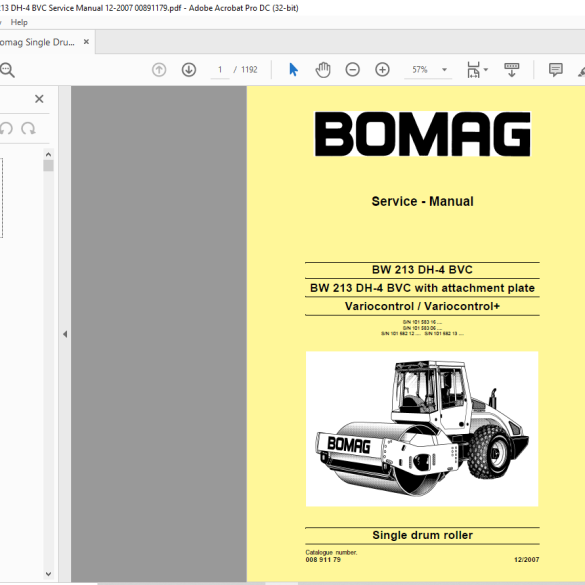
Task: Collapse the navigation pane with the divider arrow
Action: (x=65, y=334)
